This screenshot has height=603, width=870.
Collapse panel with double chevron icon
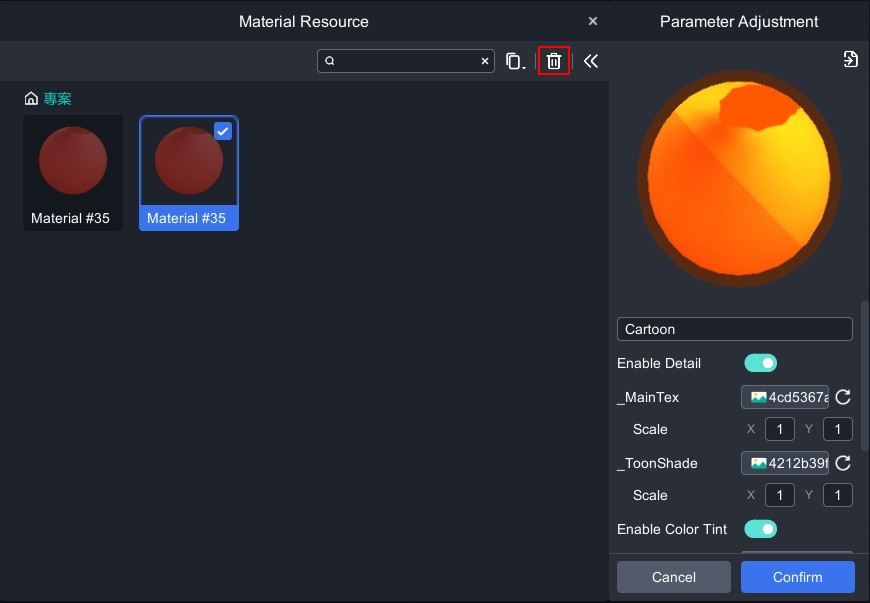(x=591, y=61)
